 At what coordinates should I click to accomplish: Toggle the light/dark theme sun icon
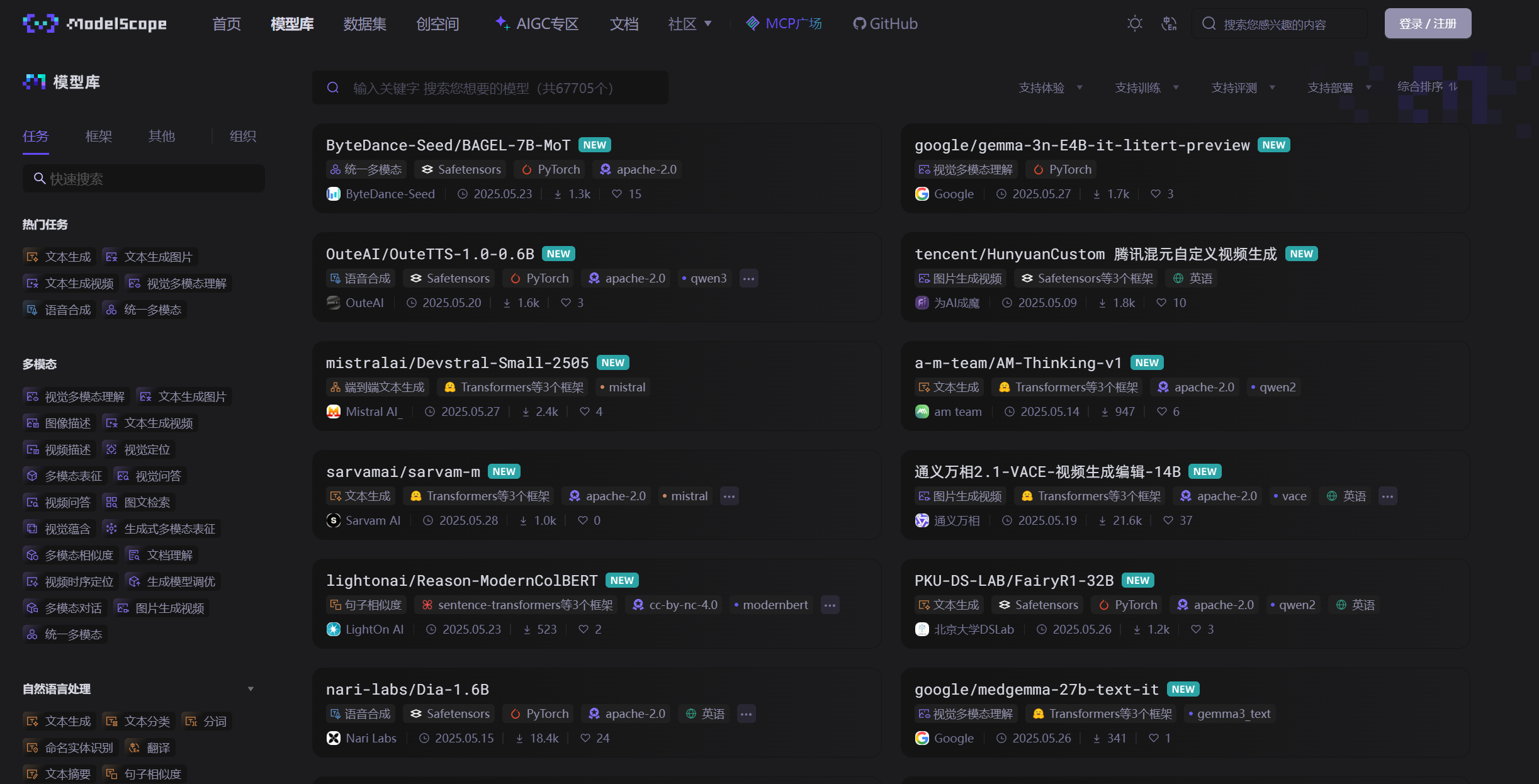(1134, 24)
